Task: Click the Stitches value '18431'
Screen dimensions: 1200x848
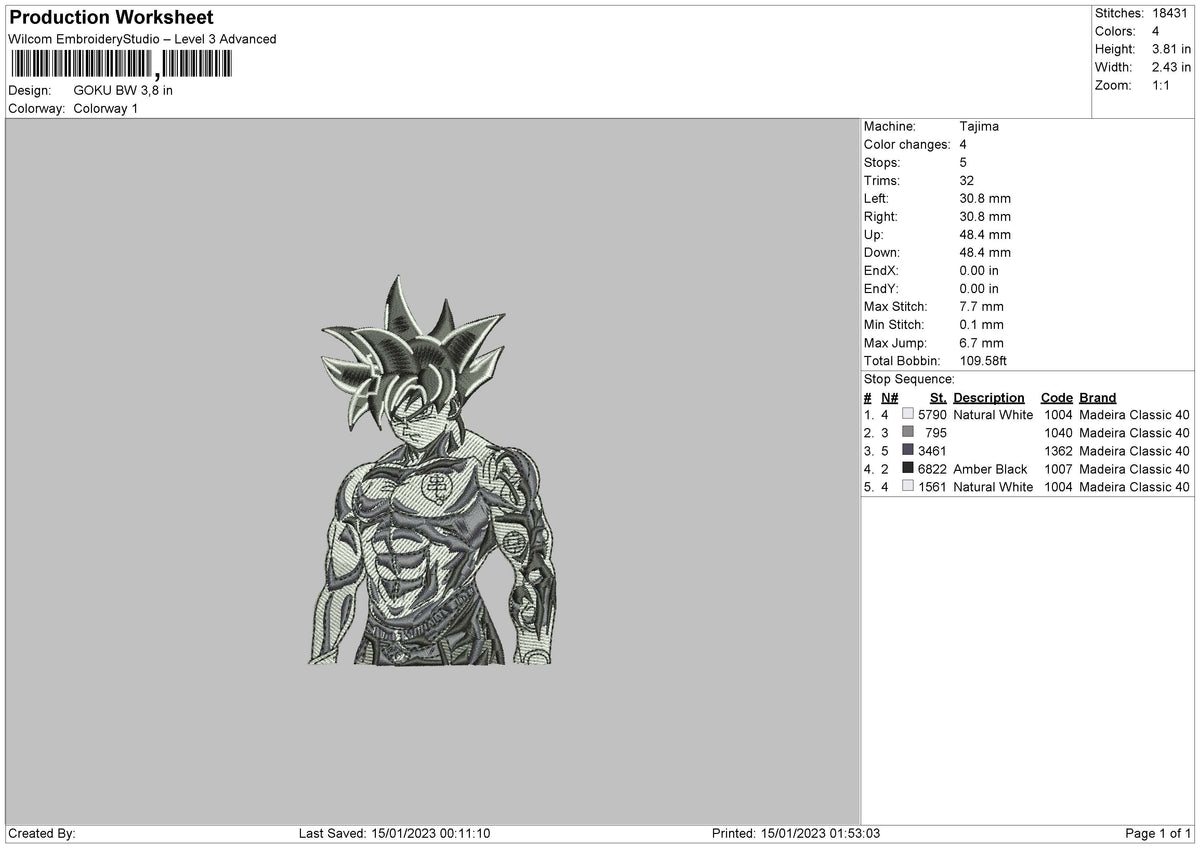Action: tap(1171, 13)
